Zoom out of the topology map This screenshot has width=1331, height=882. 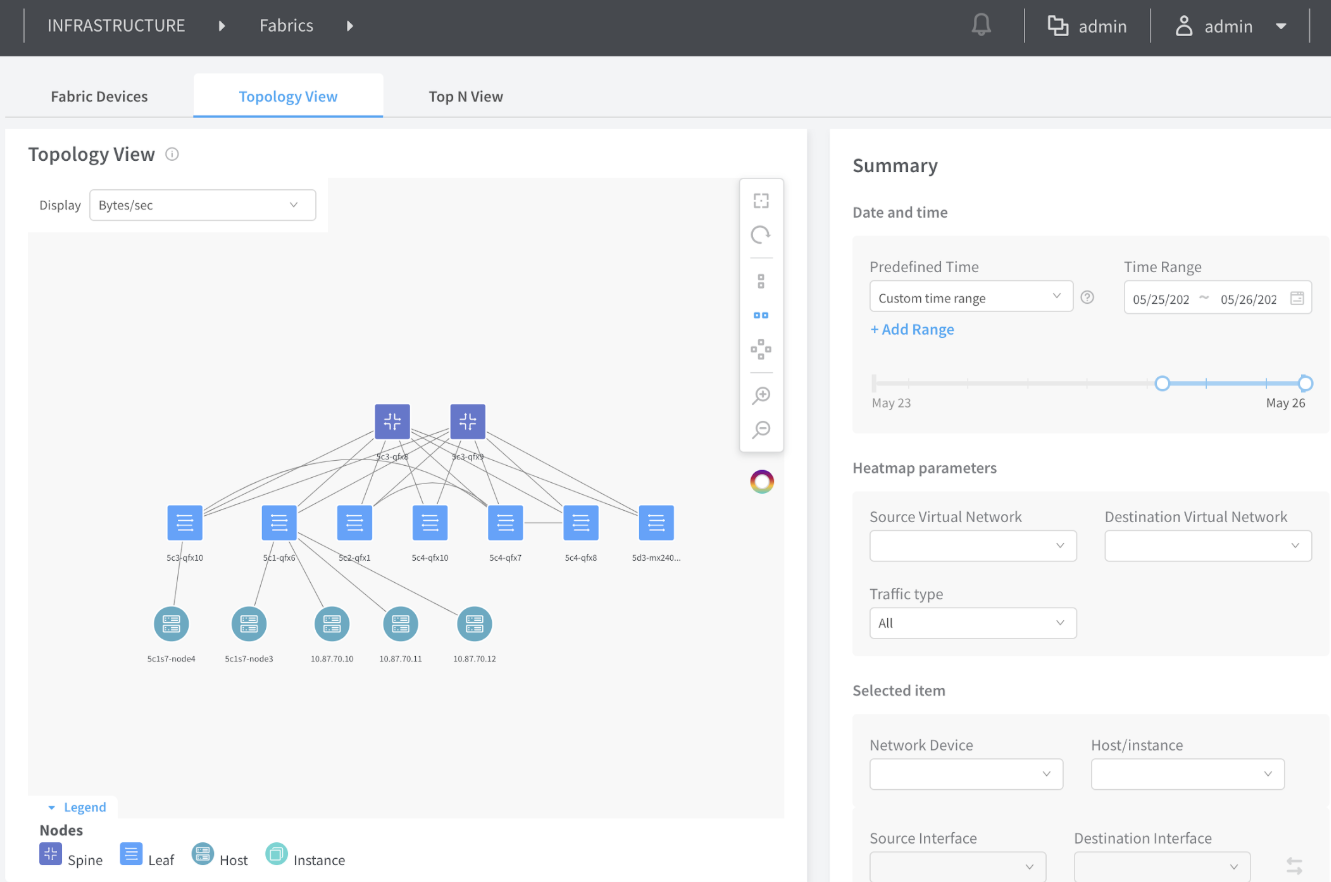761,430
